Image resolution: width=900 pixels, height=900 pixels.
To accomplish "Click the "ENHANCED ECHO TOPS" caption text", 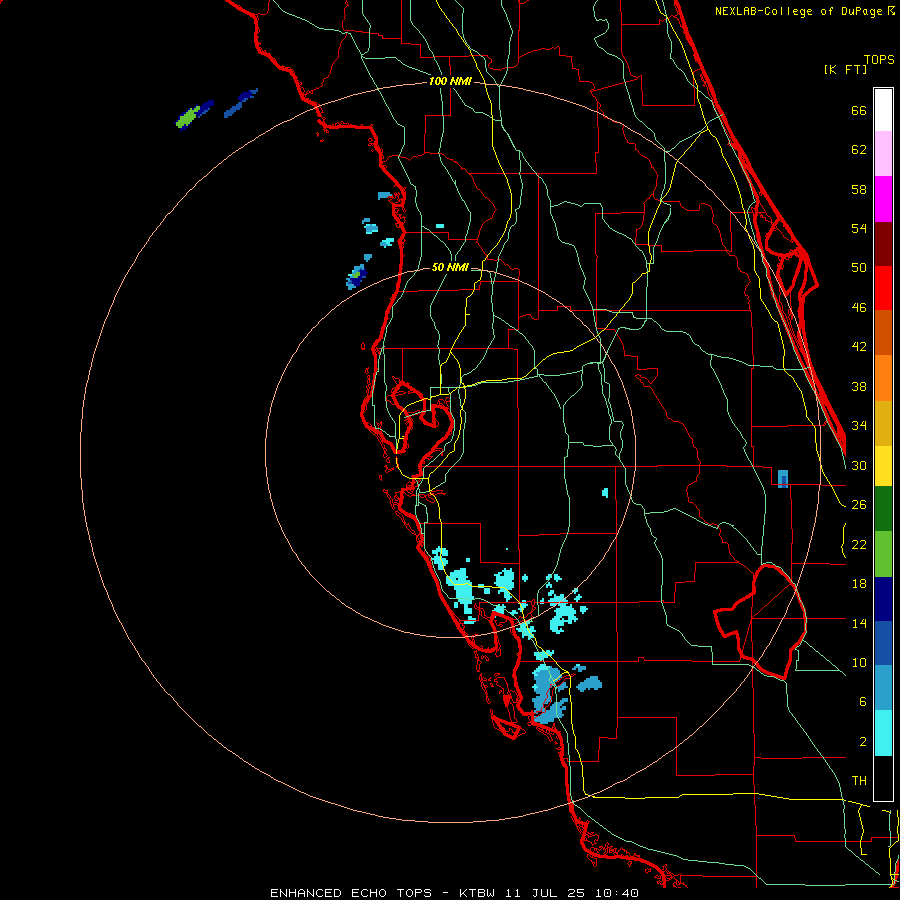I will tap(350, 893).
